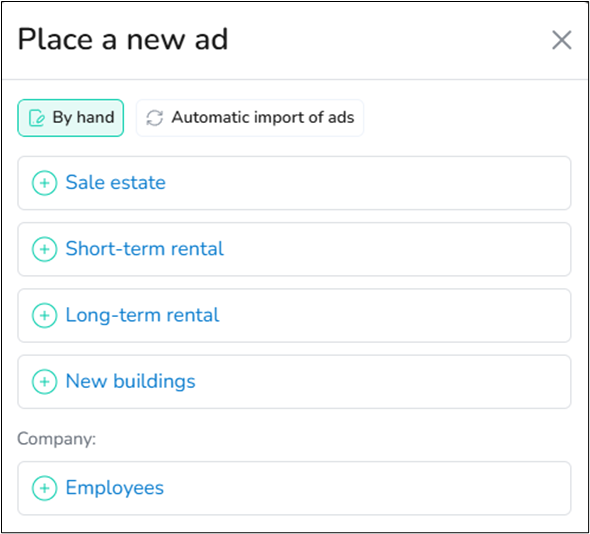Click the plus circle beside Long-term rental
Image resolution: width=590 pixels, height=534 pixels.
[44, 315]
